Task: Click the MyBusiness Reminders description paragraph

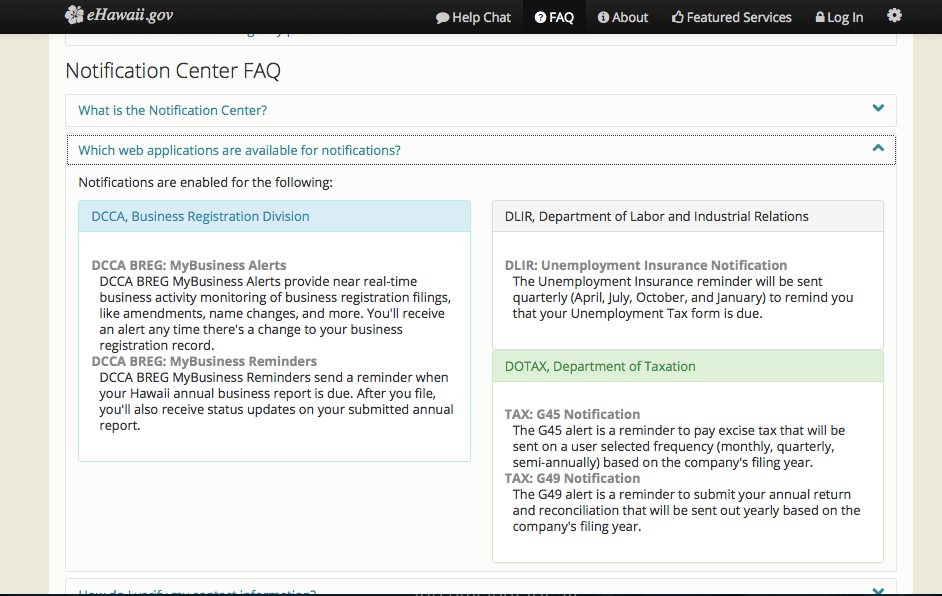Action: pyautogui.click(x=276, y=401)
